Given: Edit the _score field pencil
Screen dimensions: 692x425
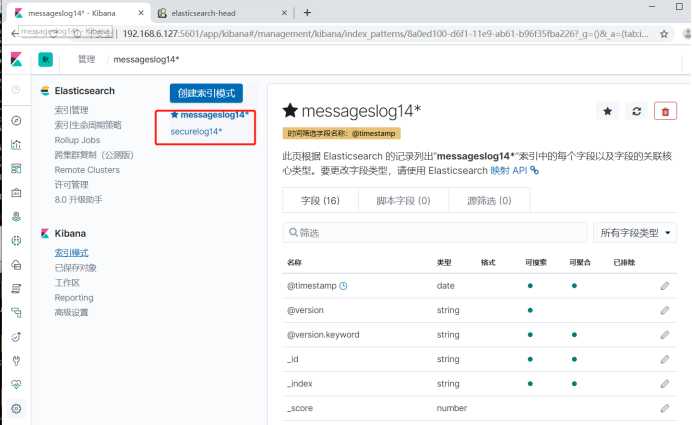Looking at the screenshot, I should point(665,408).
